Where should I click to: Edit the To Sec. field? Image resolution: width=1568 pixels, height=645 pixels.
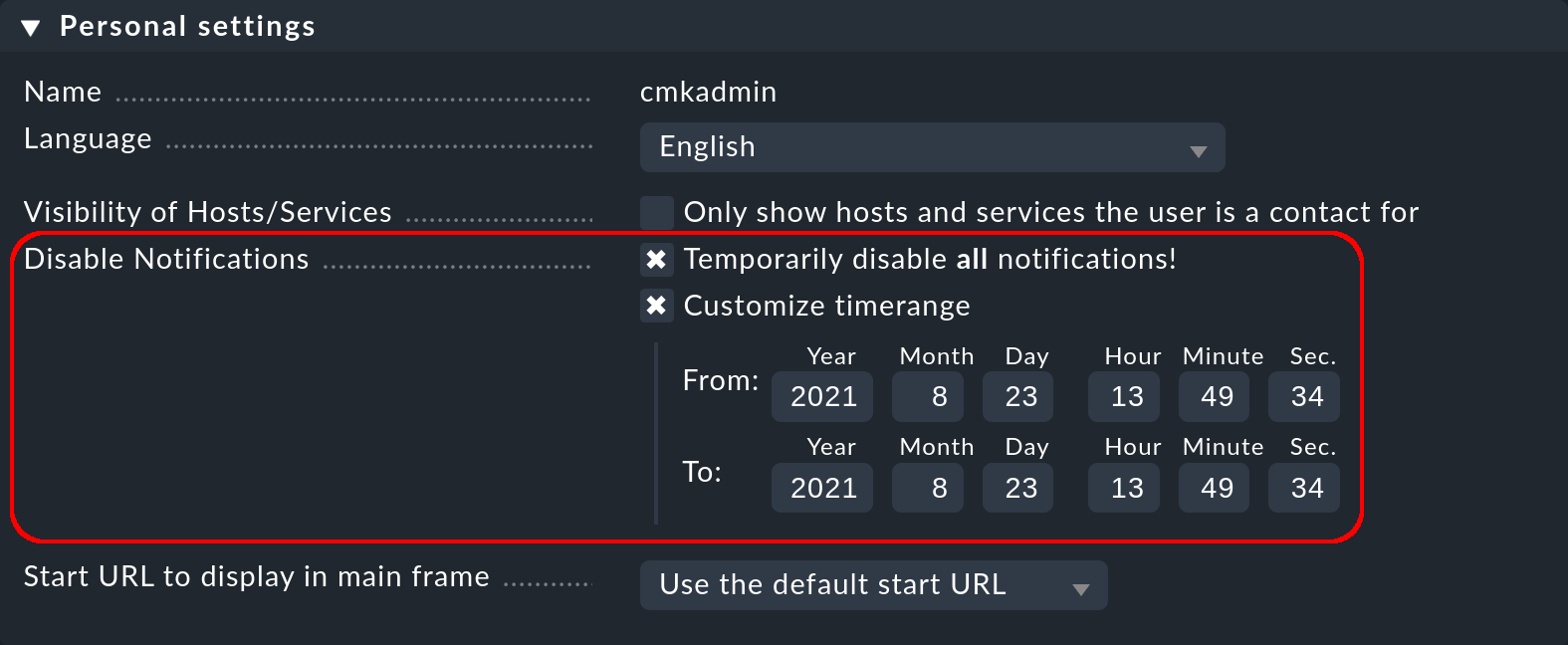click(1304, 488)
